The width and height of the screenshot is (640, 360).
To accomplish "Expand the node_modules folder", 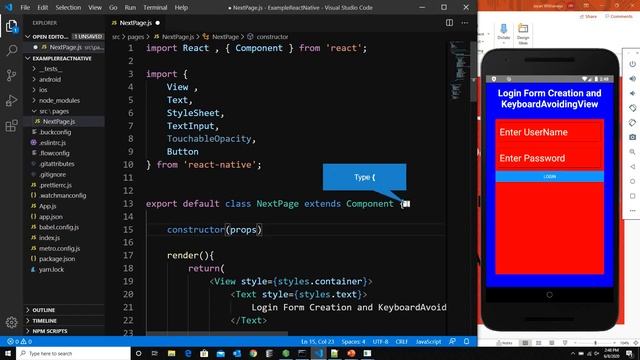I will (64, 100).
